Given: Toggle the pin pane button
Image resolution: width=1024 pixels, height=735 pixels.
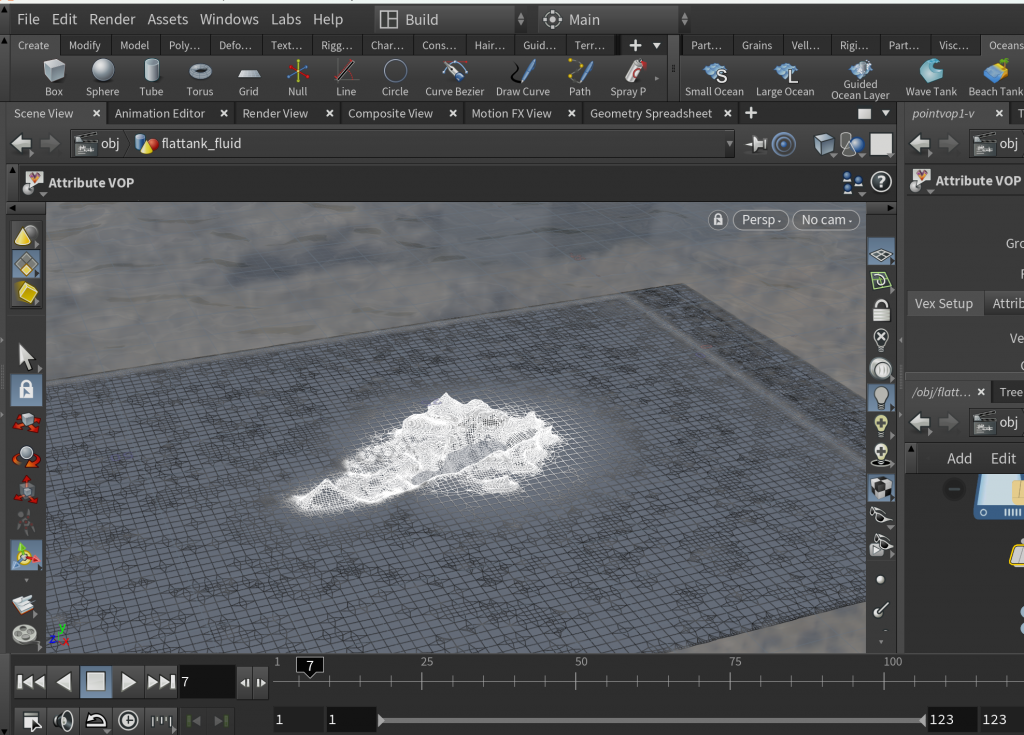Looking at the screenshot, I should click(757, 144).
